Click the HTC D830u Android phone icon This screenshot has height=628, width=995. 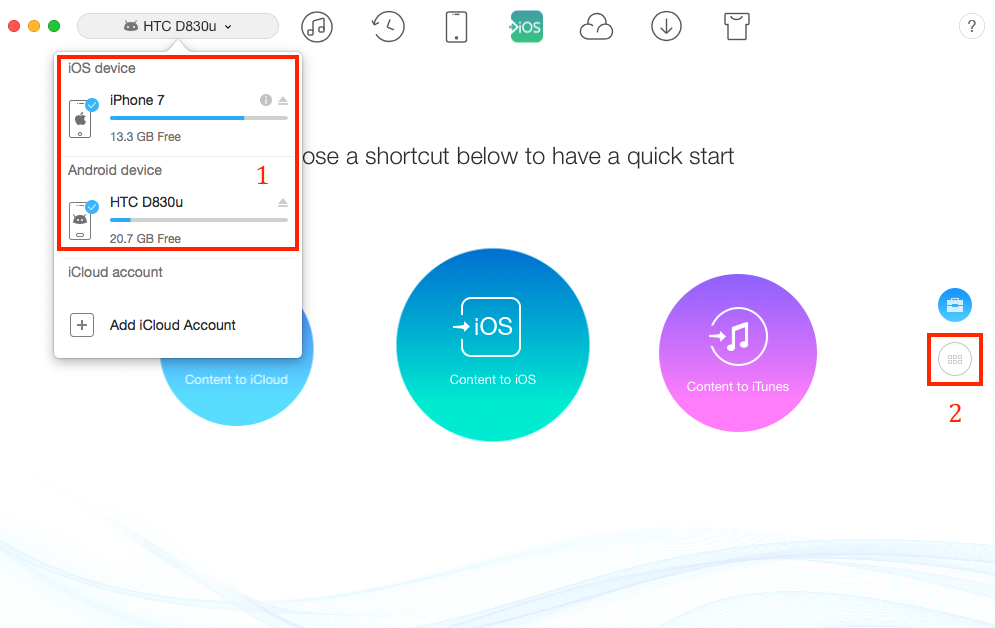tap(81, 221)
